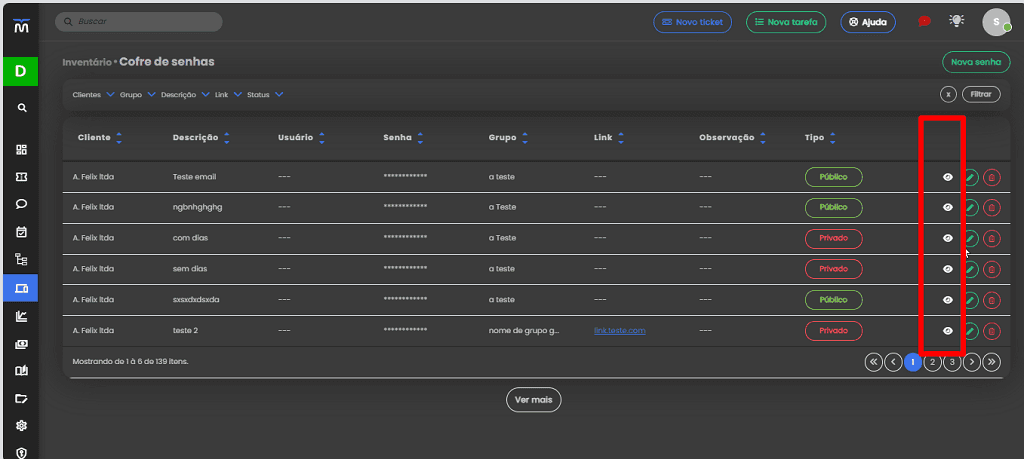The width and height of the screenshot is (1024, 459).
Task: Edit the Teste email password entry
Action: tap(970, 177)
